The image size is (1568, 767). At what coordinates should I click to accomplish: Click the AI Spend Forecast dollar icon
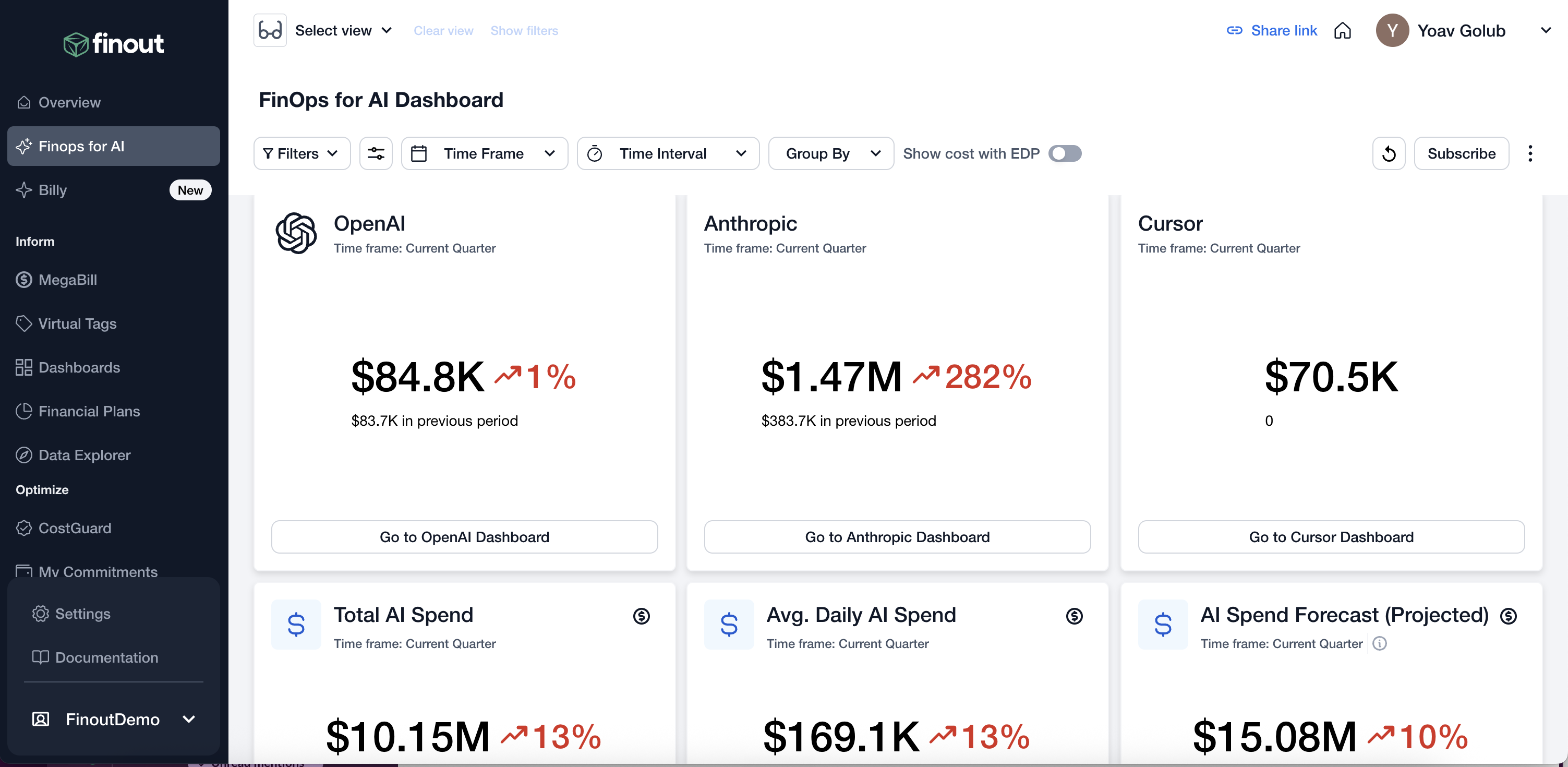click(1163, 625)
